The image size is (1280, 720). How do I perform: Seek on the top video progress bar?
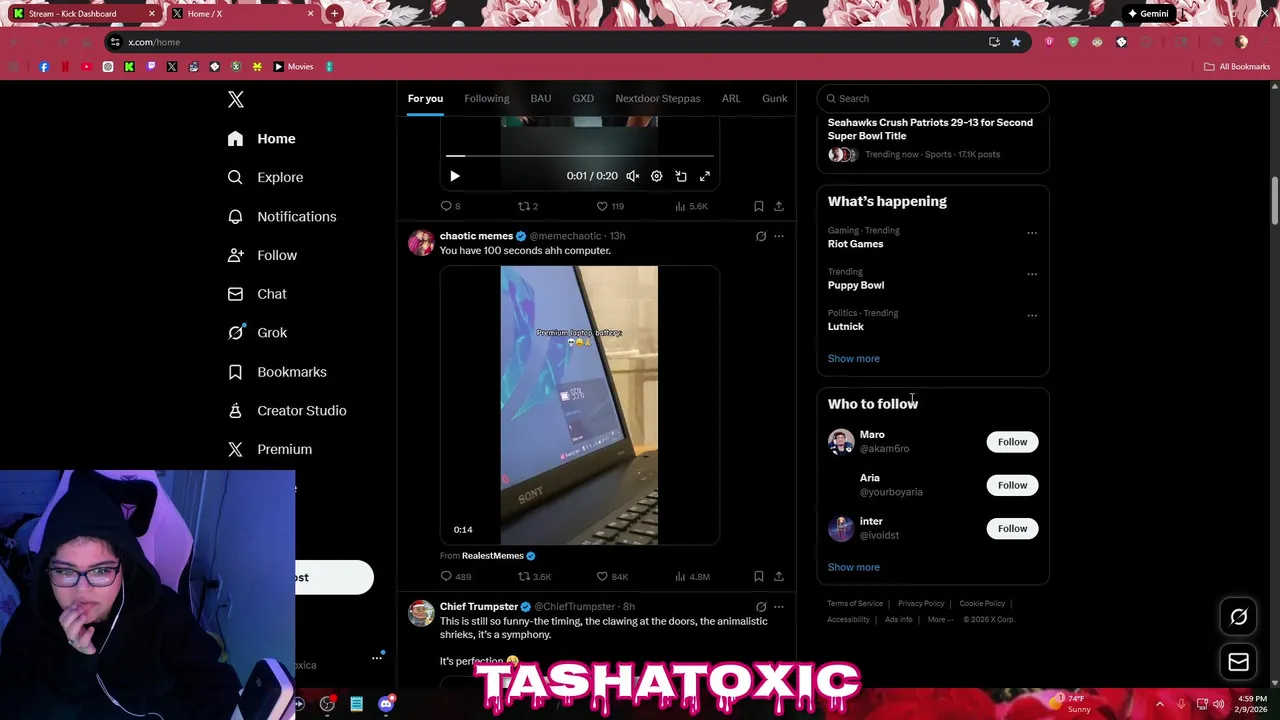click(580, 156)
